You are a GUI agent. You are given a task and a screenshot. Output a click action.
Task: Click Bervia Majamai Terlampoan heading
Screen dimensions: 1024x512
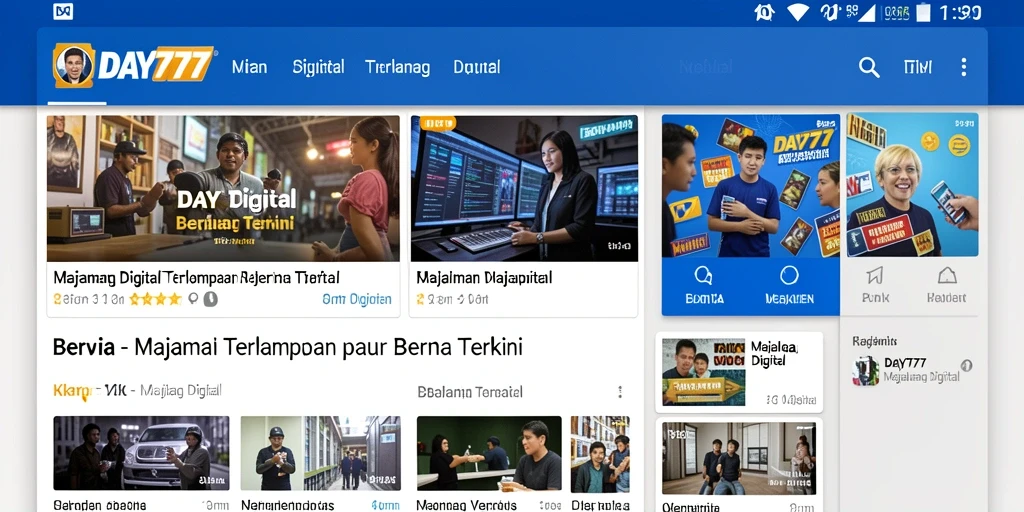287,347
